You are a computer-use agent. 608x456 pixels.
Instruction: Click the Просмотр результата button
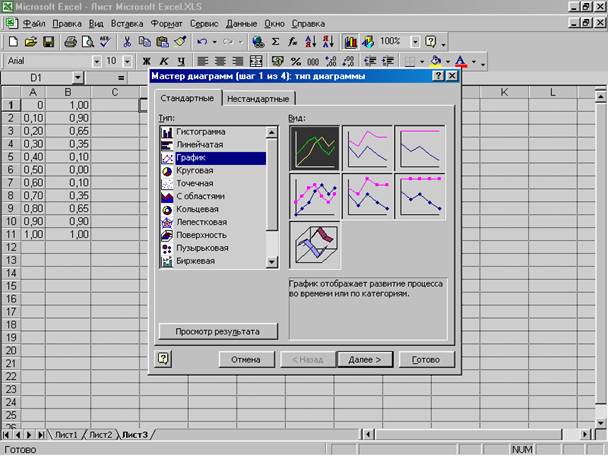219,331
